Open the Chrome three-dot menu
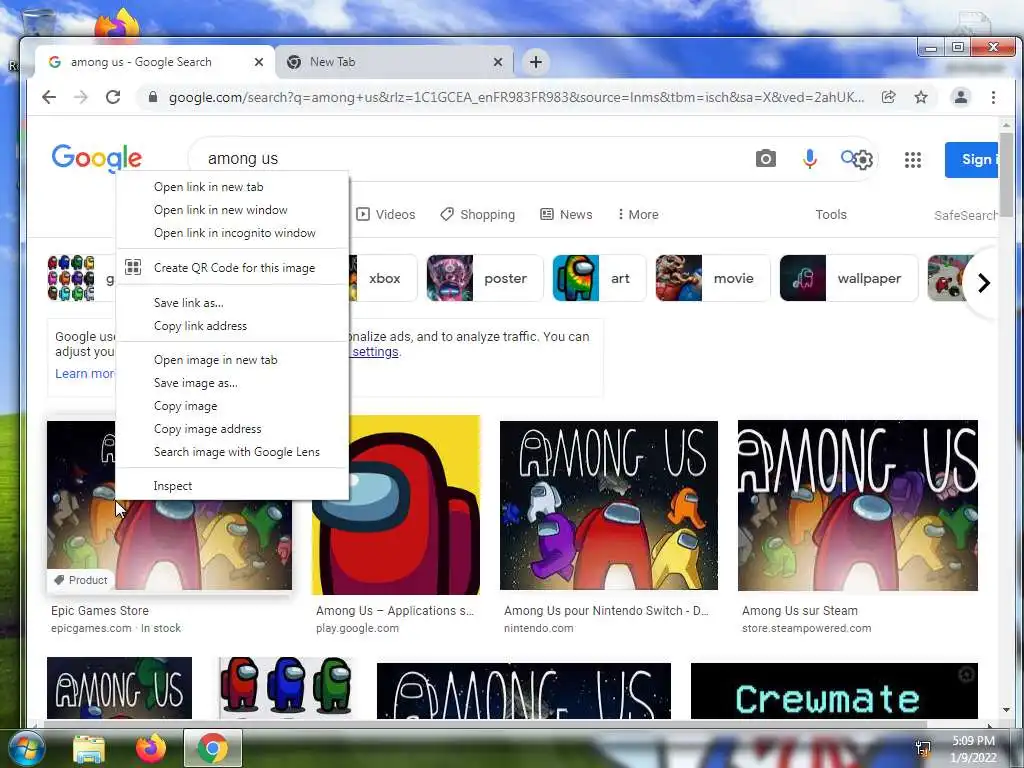 [x=993, y=97]
